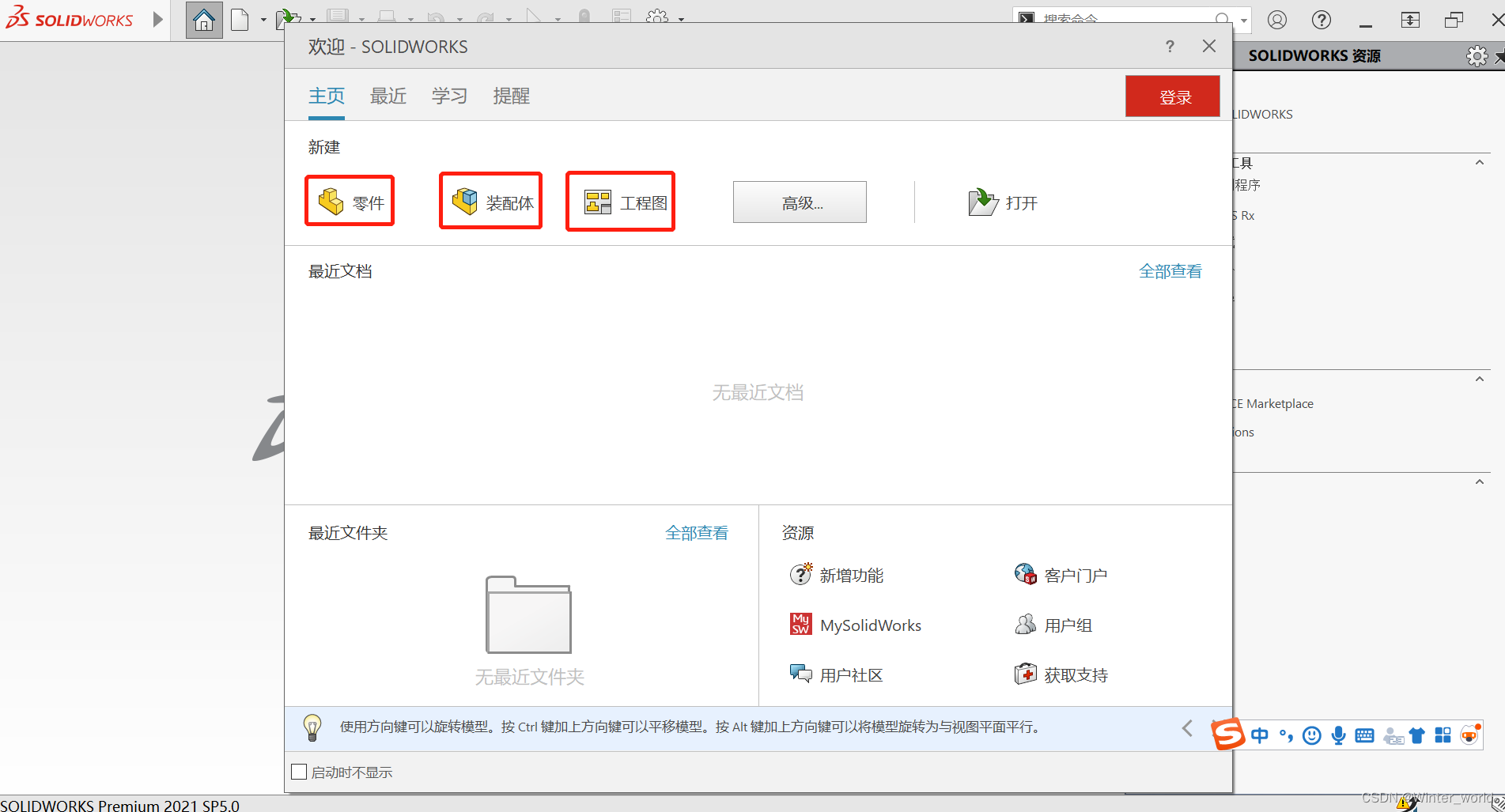
Task: Open the search box dropdown arrow
Action: click(x=1244, y=20)
